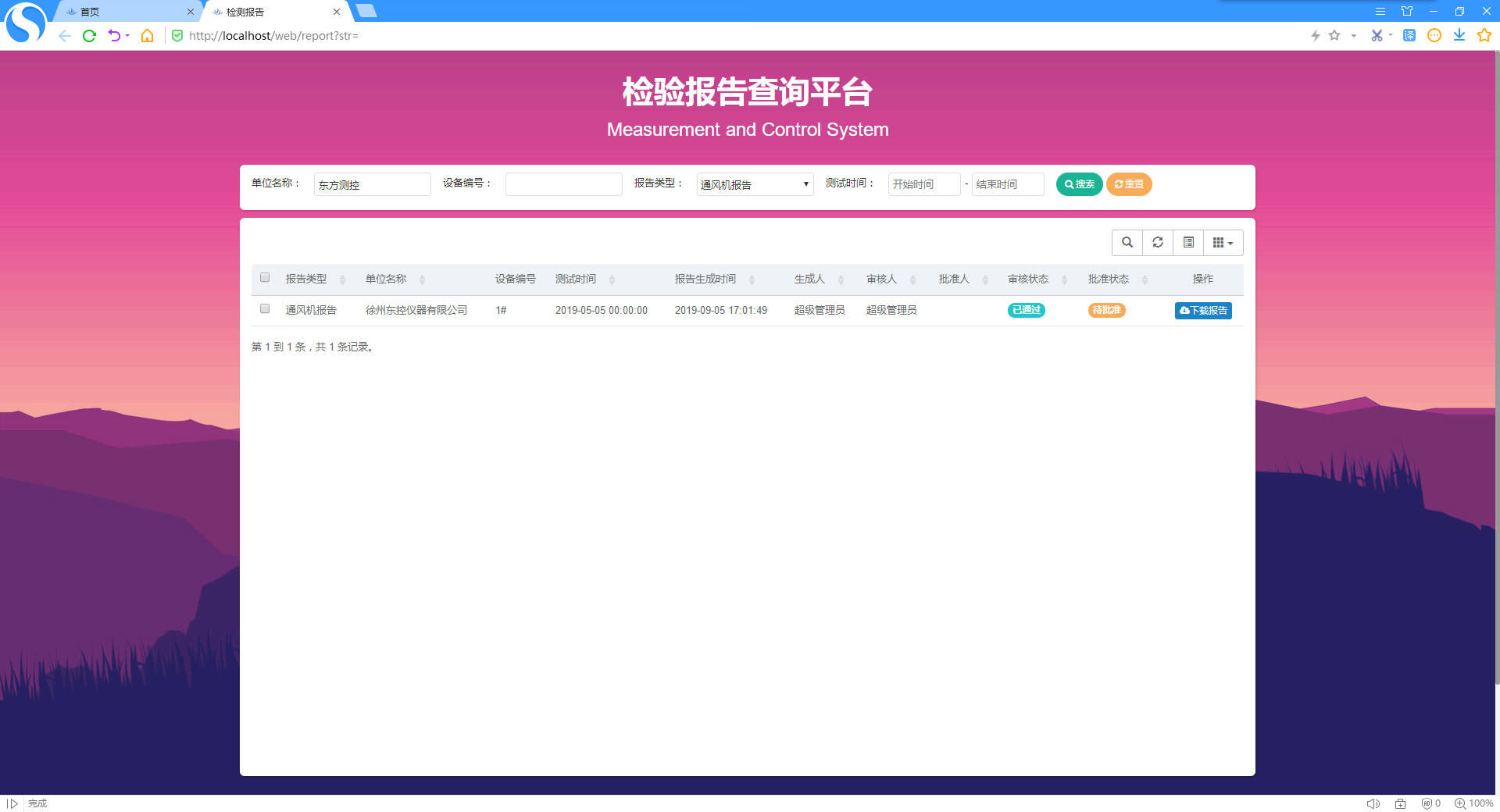The image size is (1500, 812).
Task: Switch to the 首页 tab
Action: 125,12
